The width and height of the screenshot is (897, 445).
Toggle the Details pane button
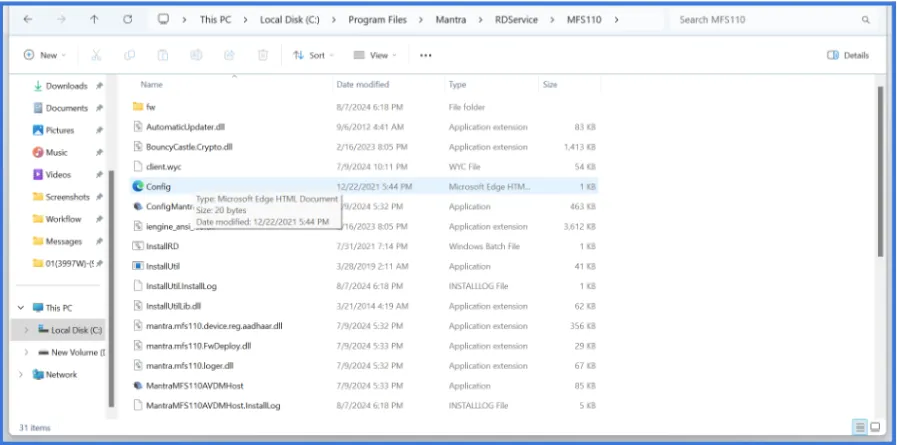(848, 55)
